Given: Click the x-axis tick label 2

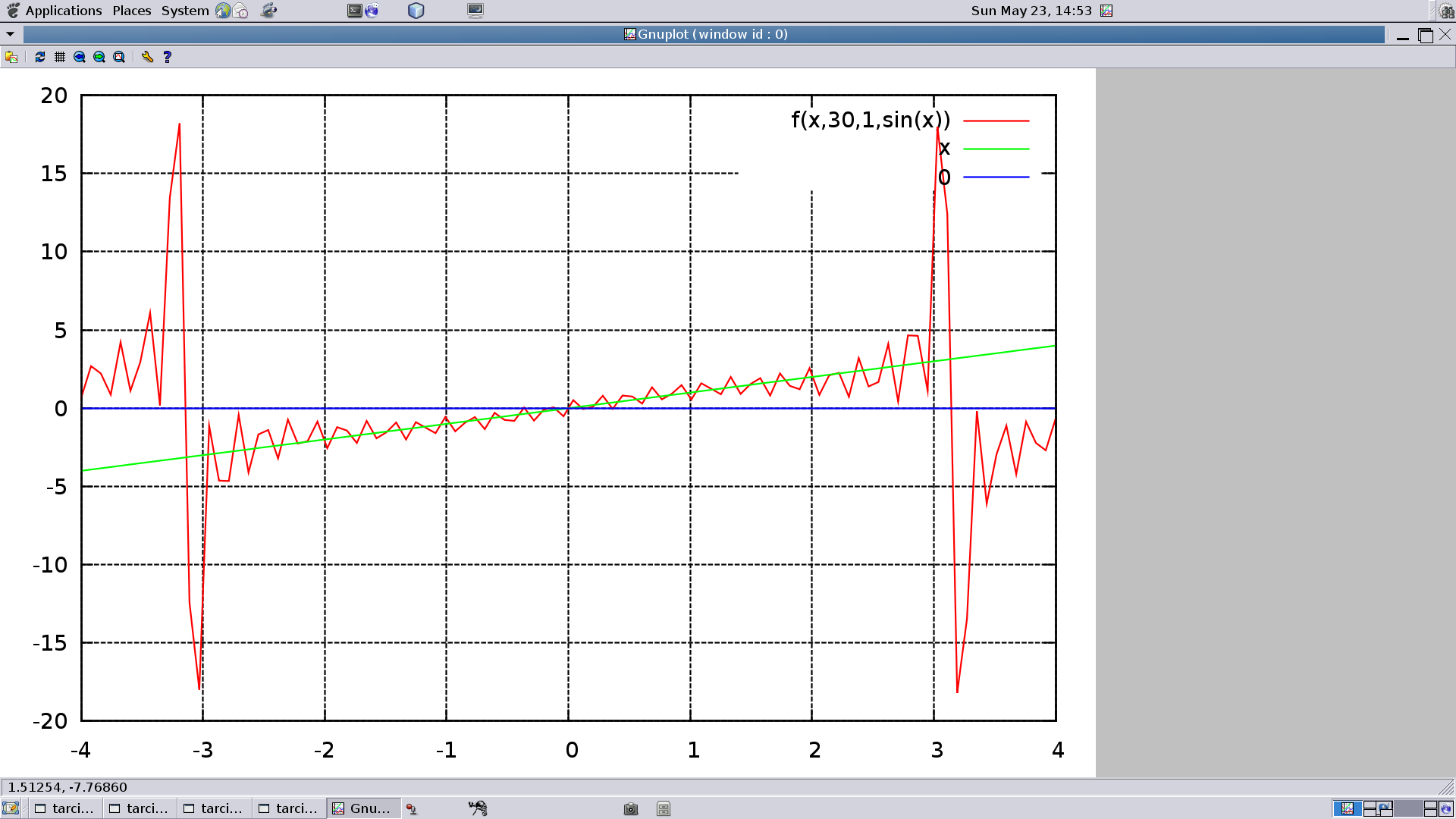Looking at the screenshot, I should [815, 750].
